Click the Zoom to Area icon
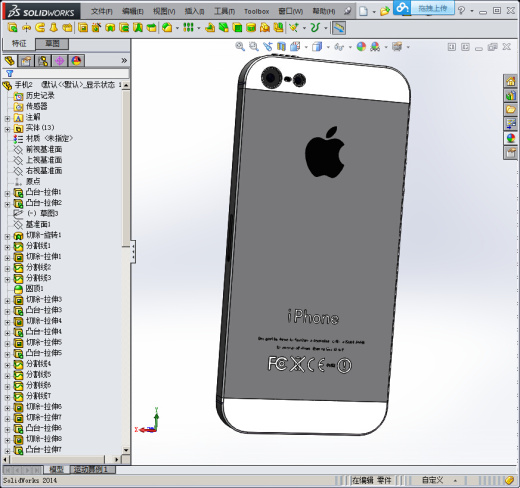 point(254,47)
